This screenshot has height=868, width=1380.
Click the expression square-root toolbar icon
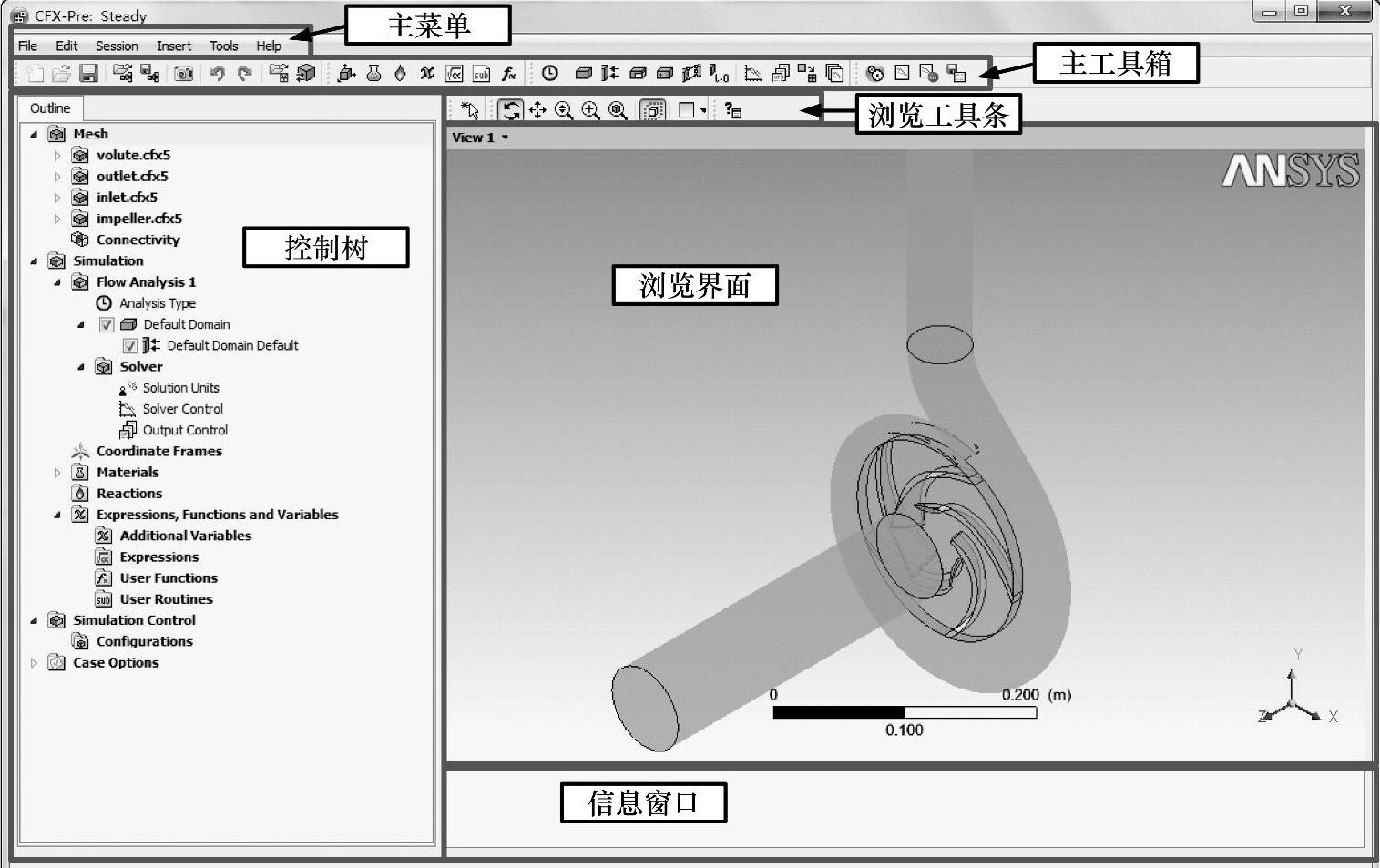click(x=455, y=74)
